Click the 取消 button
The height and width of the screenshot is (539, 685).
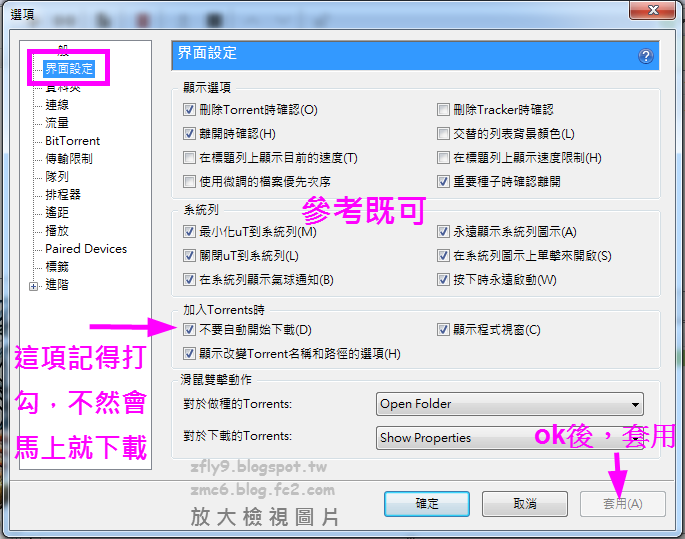point(525,504)
